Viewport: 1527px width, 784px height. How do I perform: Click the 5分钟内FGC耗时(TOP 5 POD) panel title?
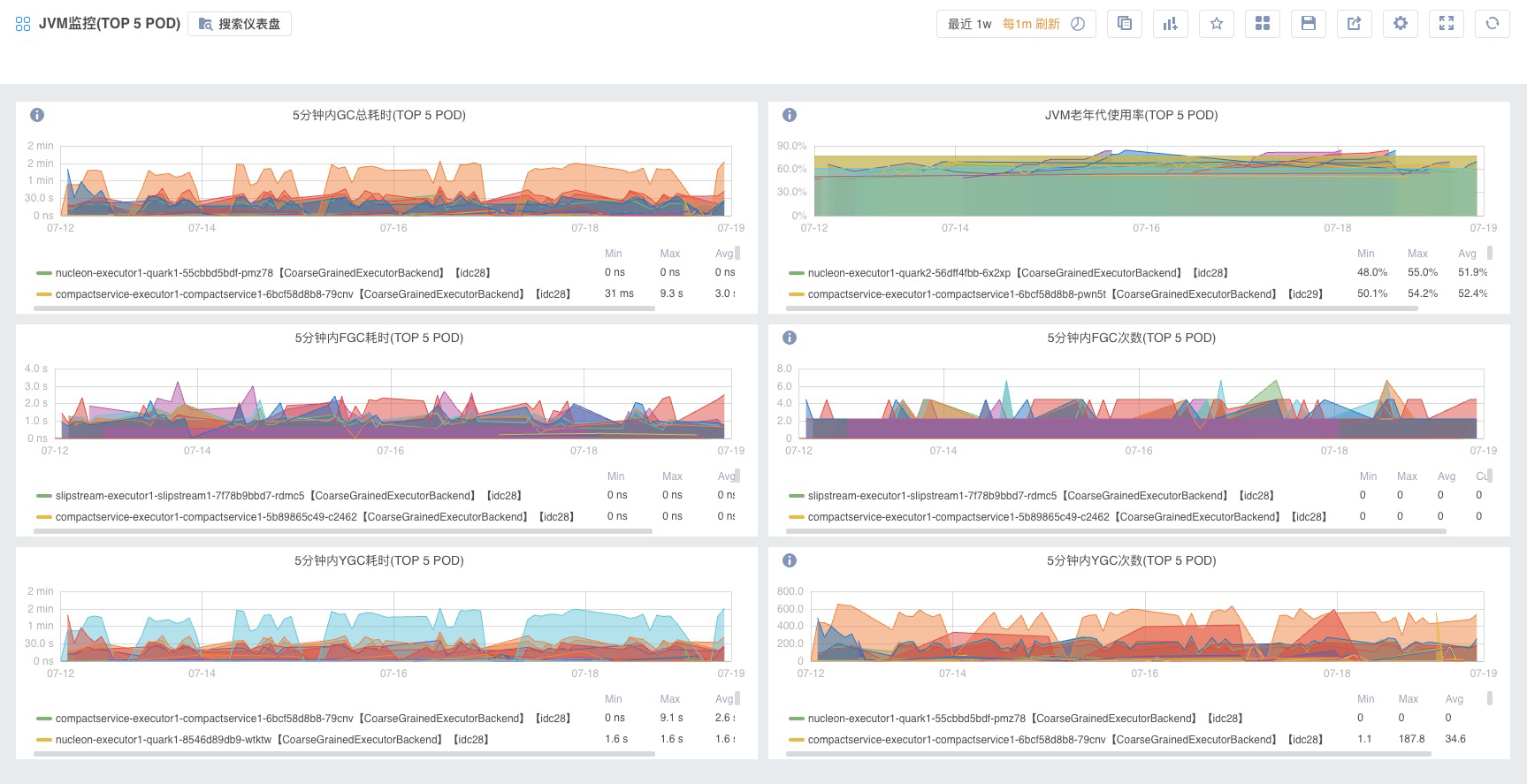[x=379, y=338]
